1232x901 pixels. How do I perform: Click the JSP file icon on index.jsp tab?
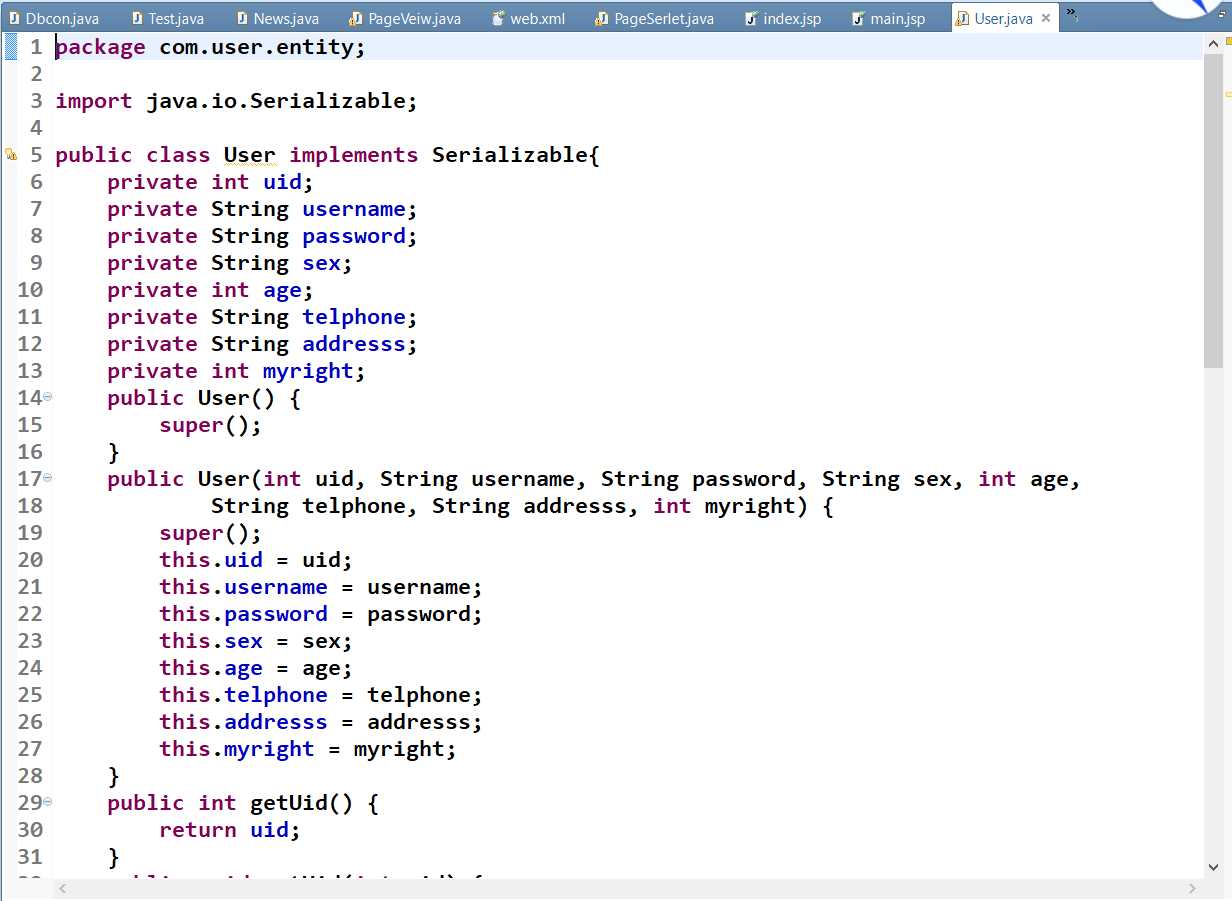click(751, 18)
